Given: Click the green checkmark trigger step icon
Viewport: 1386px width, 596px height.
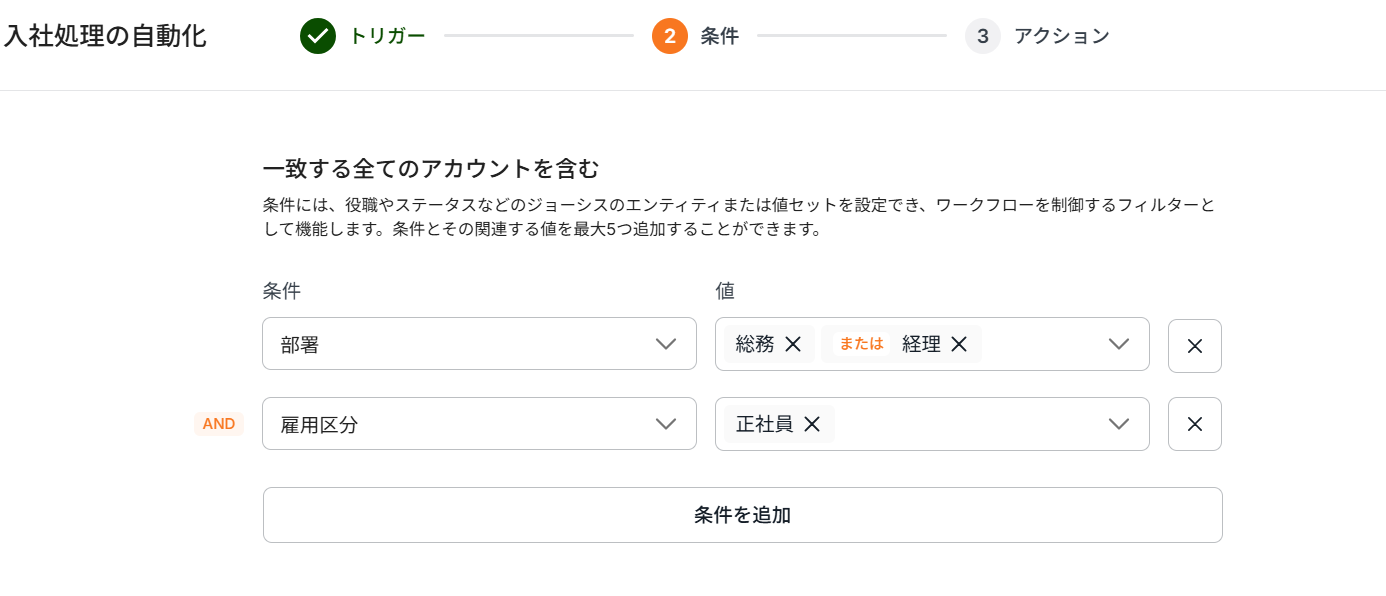Looking at the screenshot, I should 318,36.
